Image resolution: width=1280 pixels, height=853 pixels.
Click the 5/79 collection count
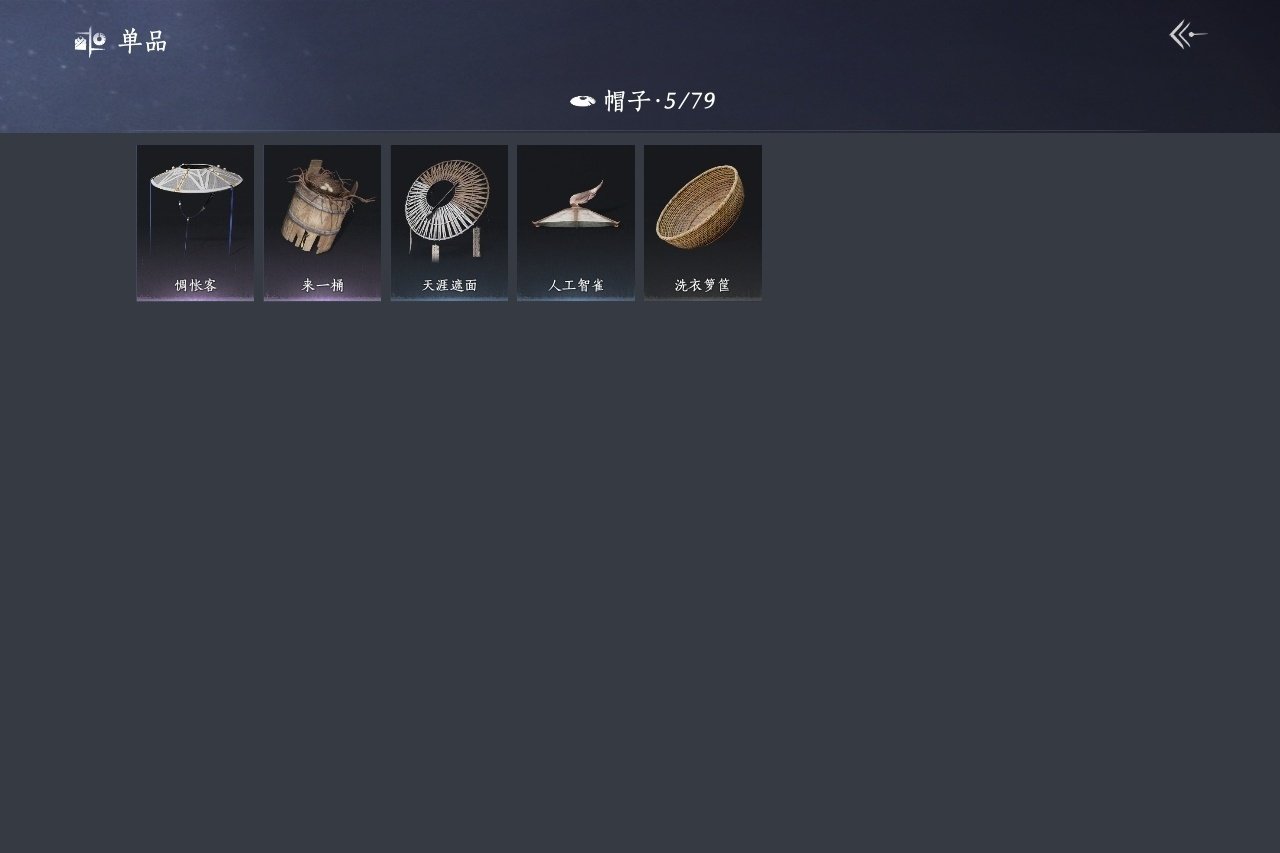[x=690, y=101]
